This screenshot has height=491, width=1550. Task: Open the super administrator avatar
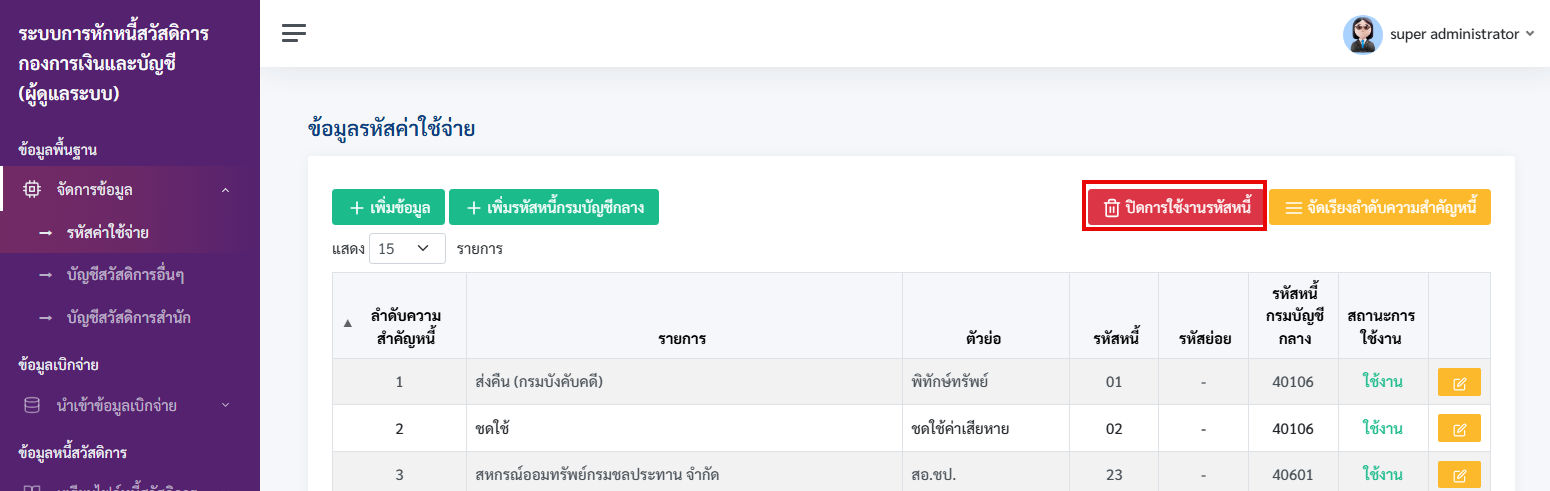click(1362, 34)
